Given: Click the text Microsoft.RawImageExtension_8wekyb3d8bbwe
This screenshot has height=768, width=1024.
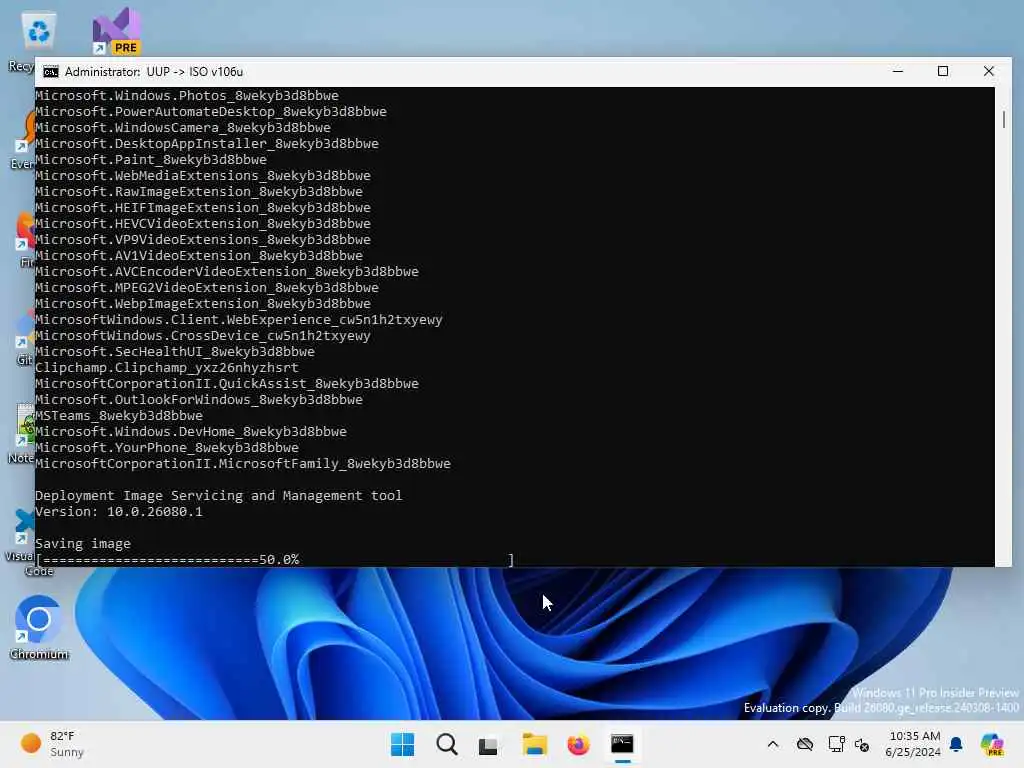Looking at the screenshot, I should [x=199, y=192].
